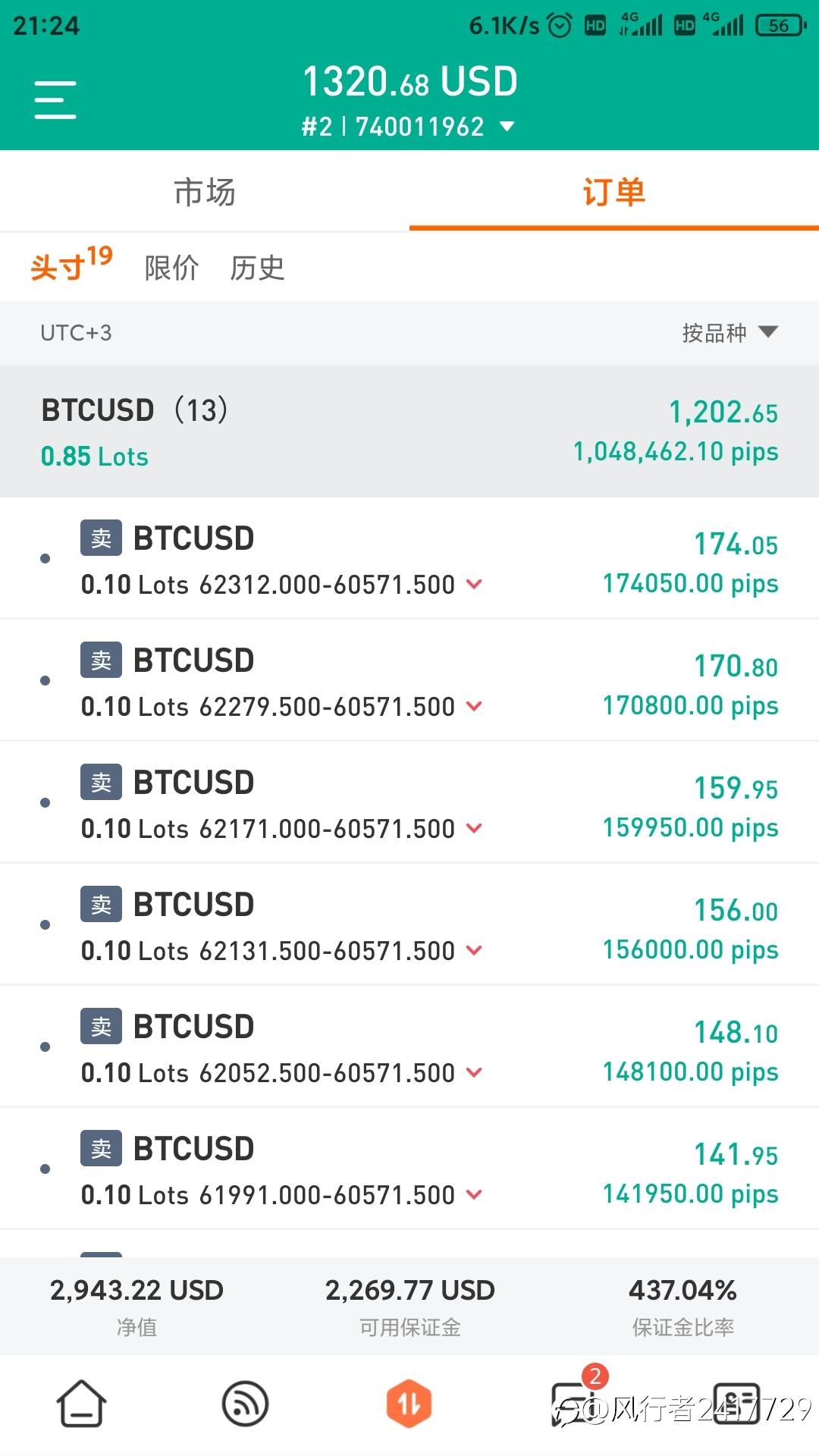Image resolution: width=819 pixels, height=1456 pixels.
Task: Expand the 62279.500 sell order details
Action: coord(475,706)
